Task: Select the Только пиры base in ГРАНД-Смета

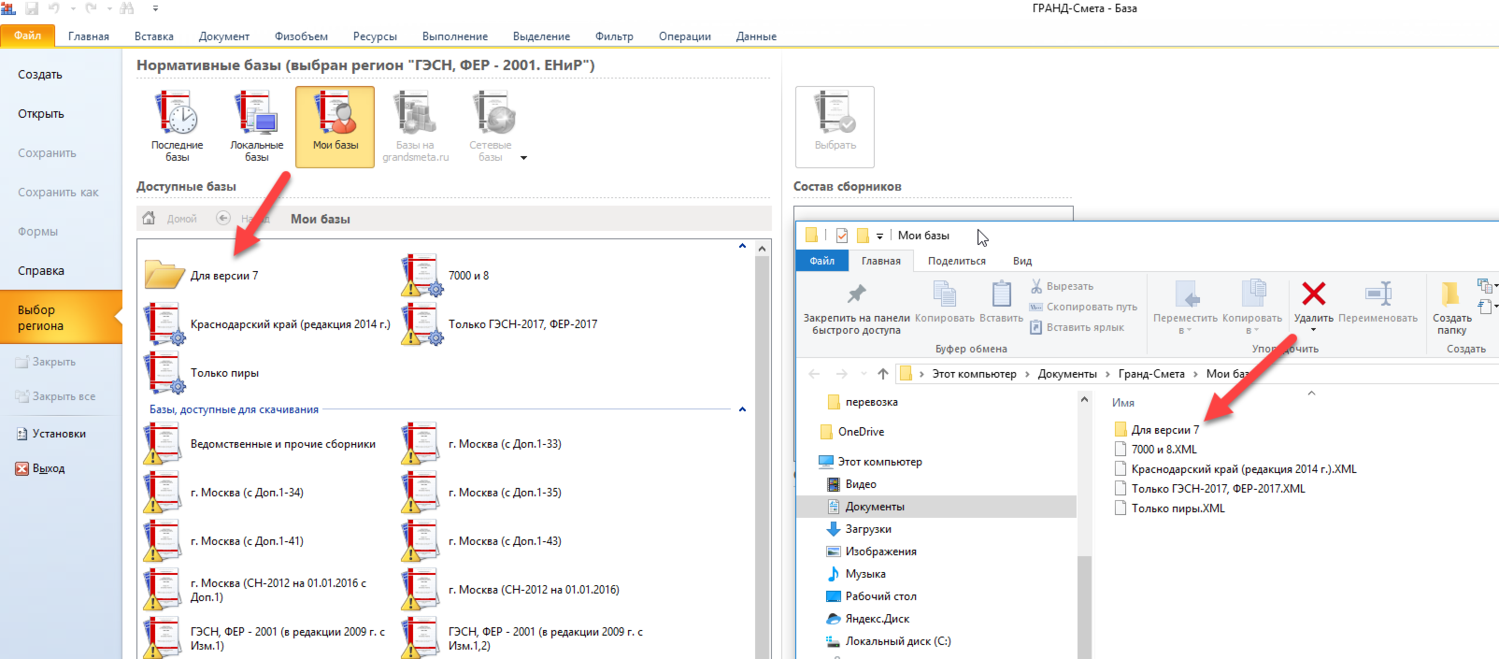Action: click(201, 372)
